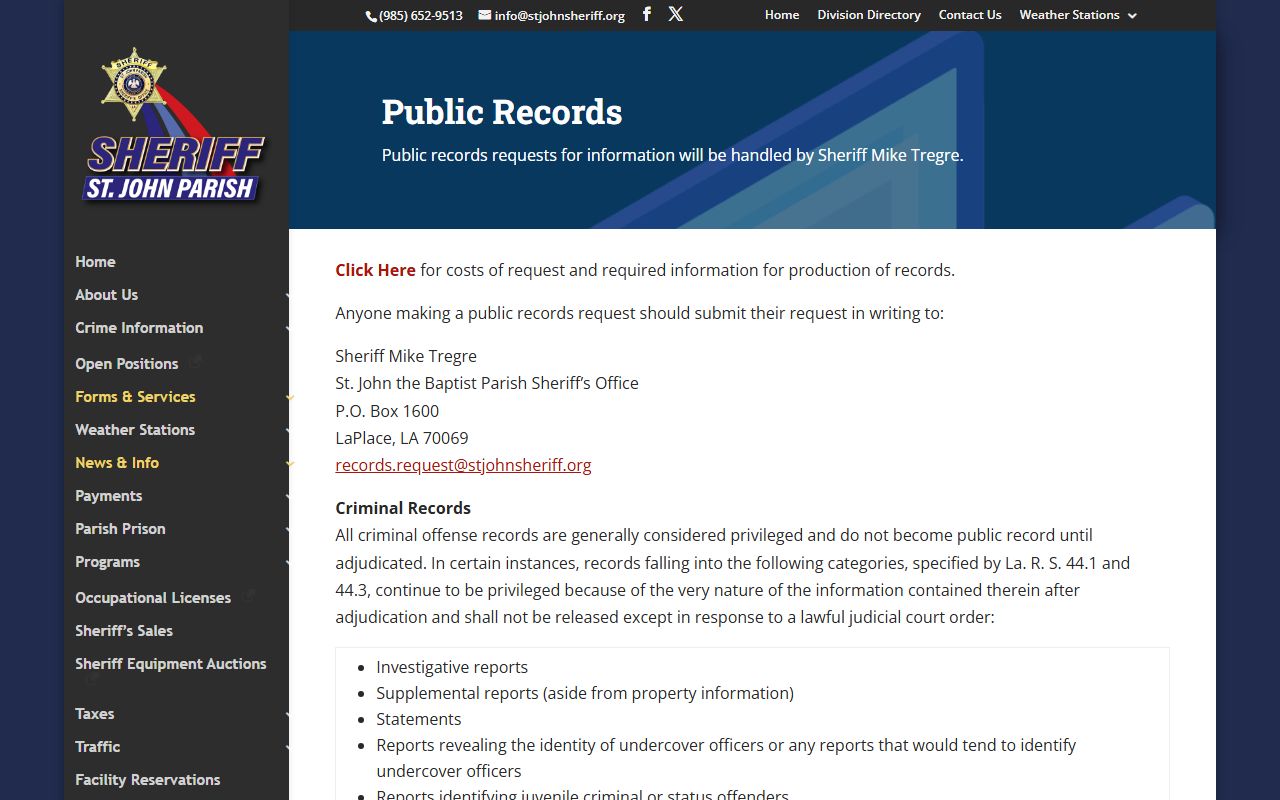The image size is (1280, 800).
Task: Select News & Info in the sidebar
Action: pos(117,463)
